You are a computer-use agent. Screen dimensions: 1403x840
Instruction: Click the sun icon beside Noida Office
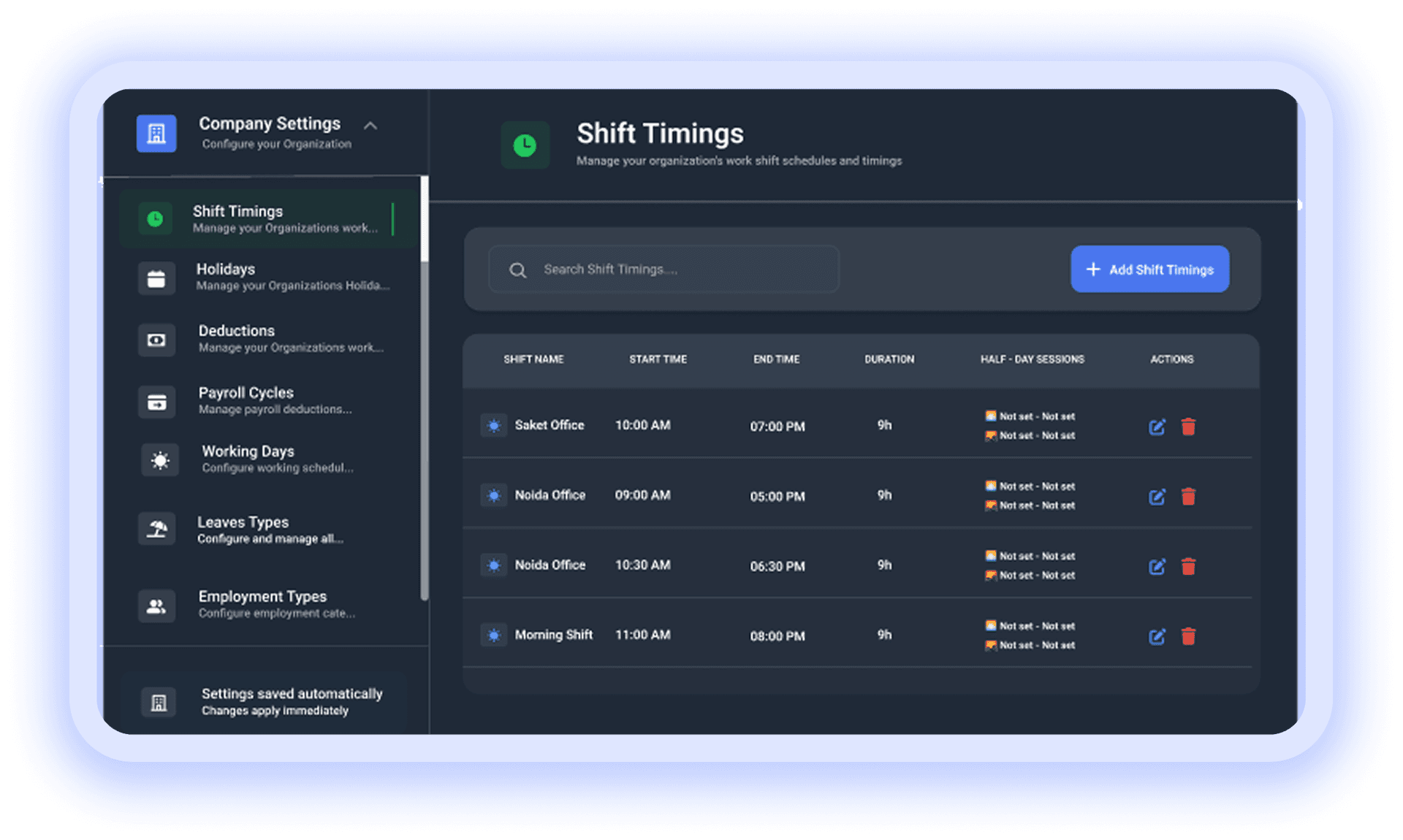494,495
